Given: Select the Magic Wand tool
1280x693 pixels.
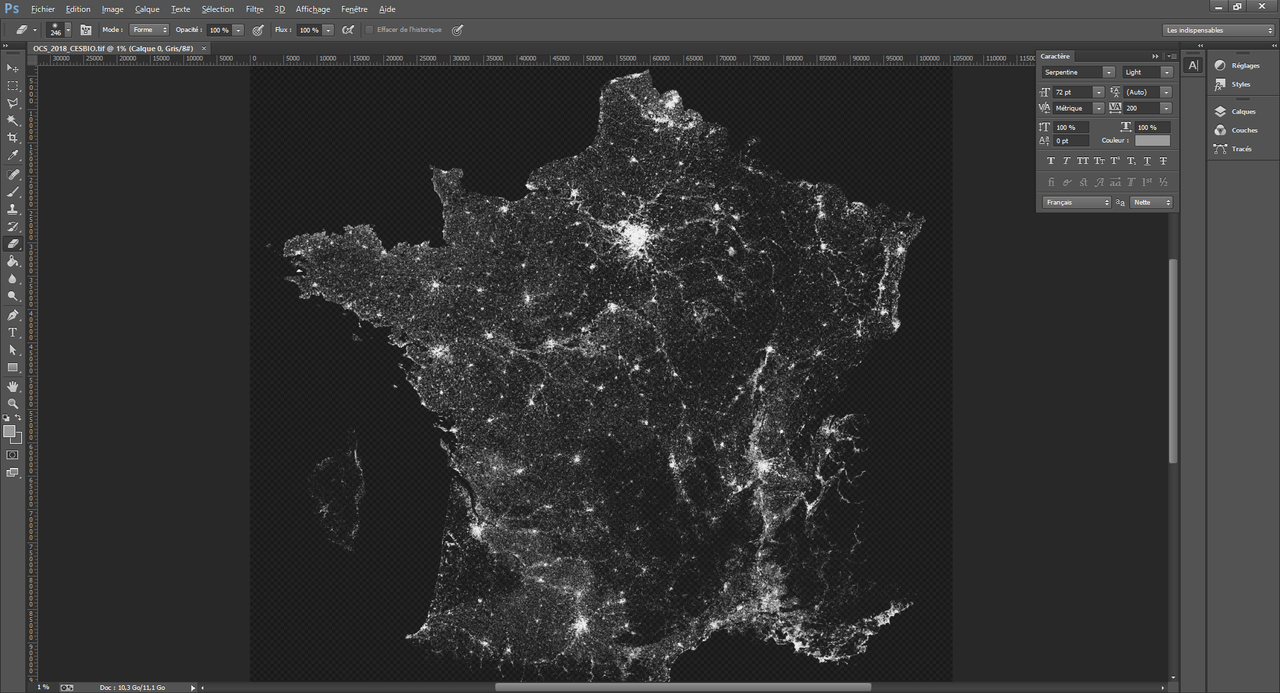Looking at the screenshot, I should 13,121.
